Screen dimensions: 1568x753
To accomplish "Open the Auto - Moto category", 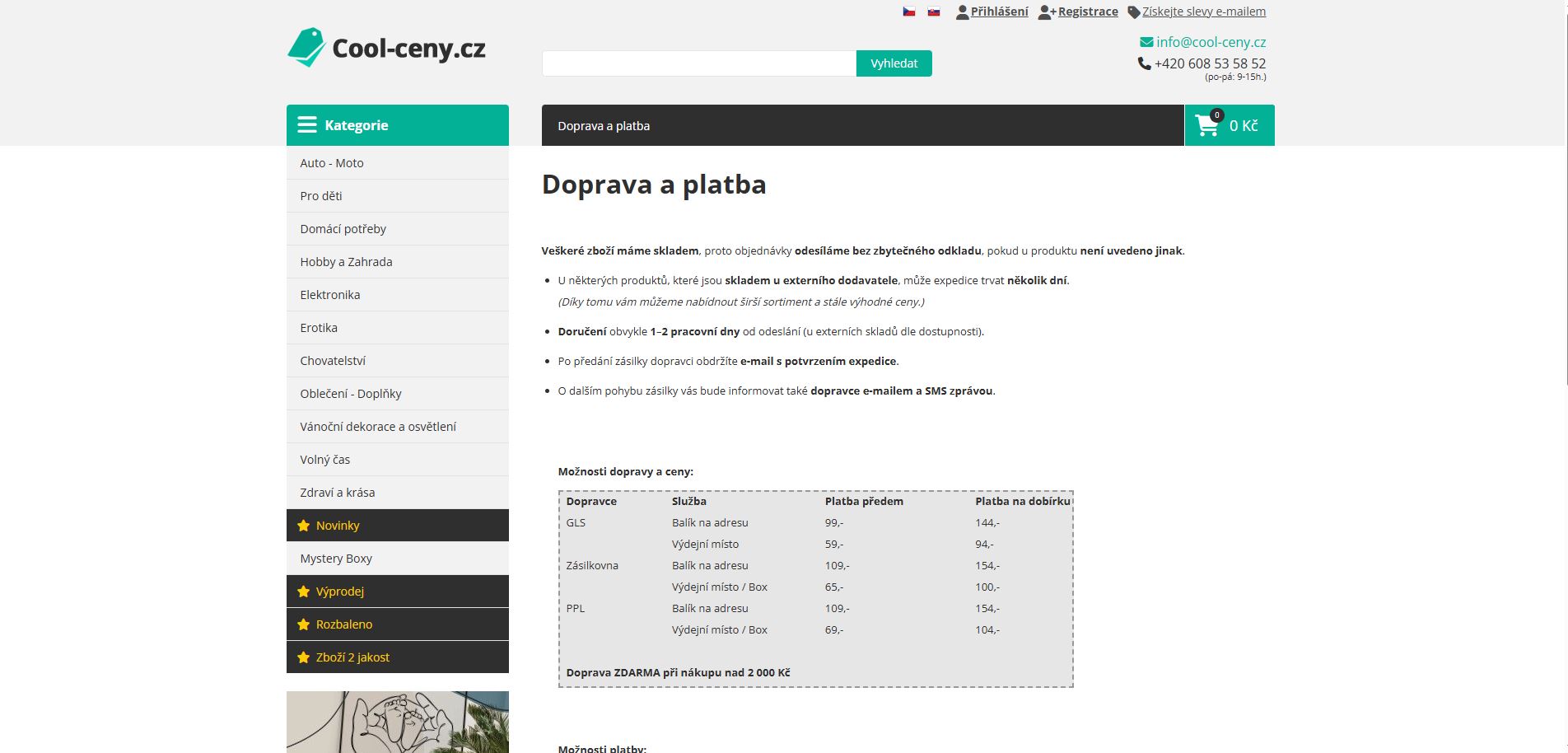I will click(398, 163).
